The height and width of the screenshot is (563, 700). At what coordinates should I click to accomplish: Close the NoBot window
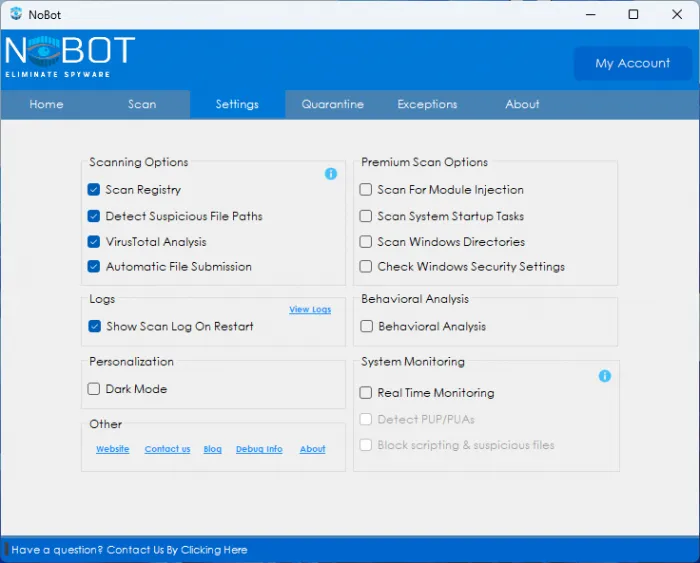coord(677,14)
